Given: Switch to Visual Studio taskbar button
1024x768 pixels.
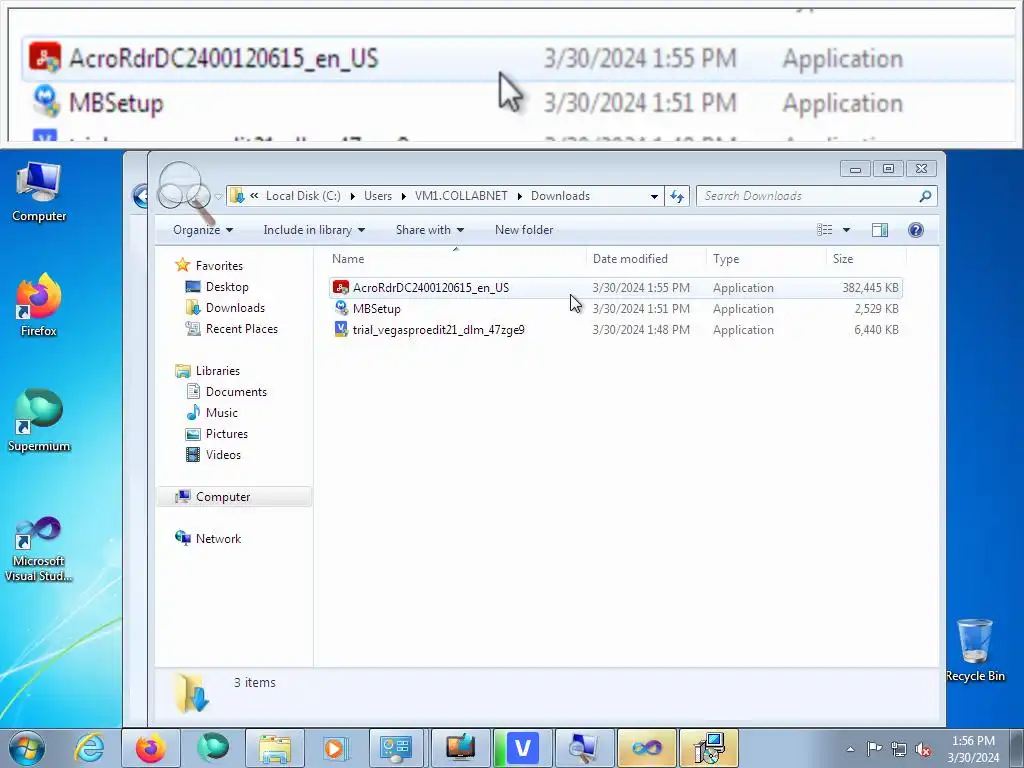Looking at the screenshot, I should (646, 748).
